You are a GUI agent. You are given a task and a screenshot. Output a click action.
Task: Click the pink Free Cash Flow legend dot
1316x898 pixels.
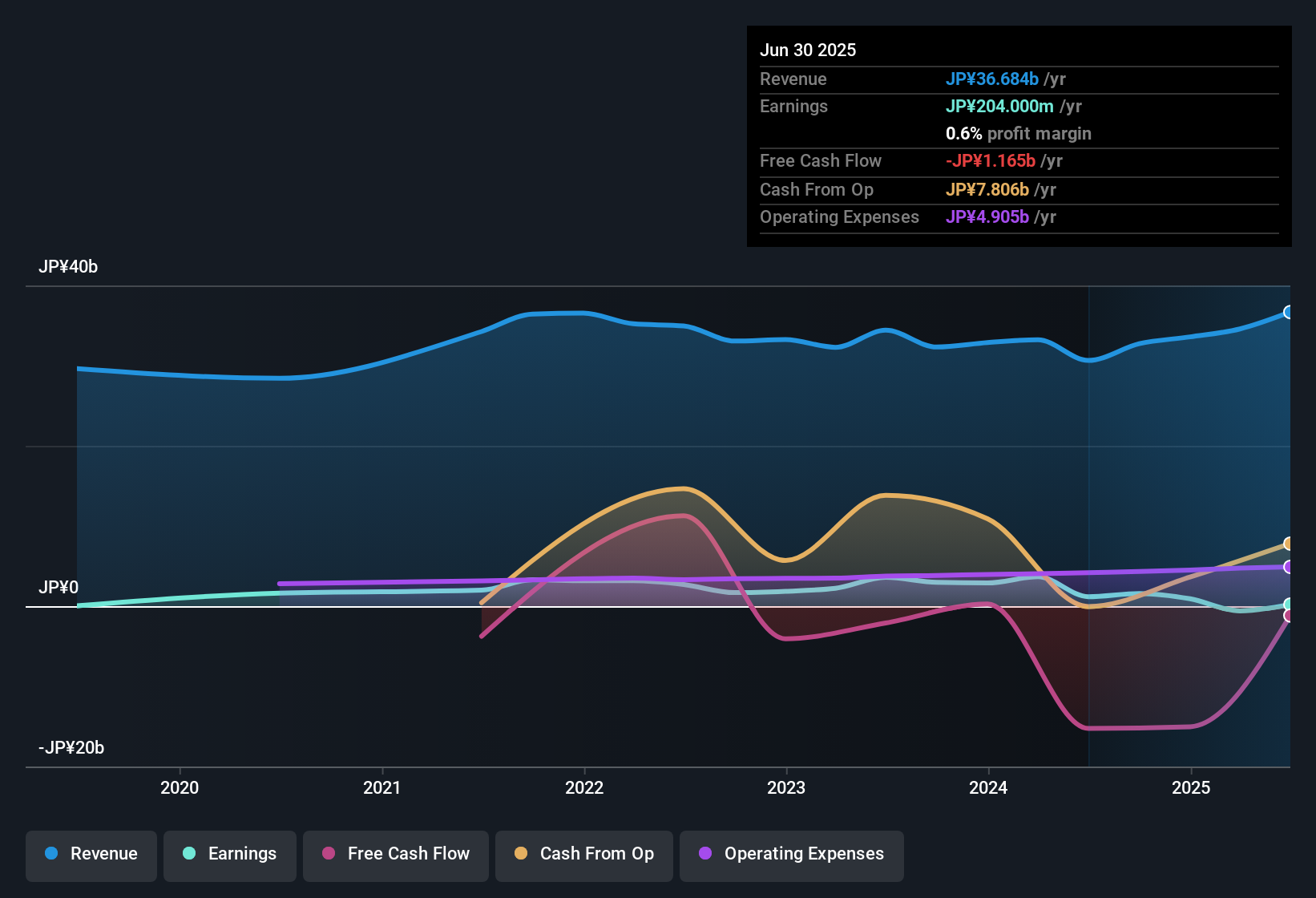point(328,854)
